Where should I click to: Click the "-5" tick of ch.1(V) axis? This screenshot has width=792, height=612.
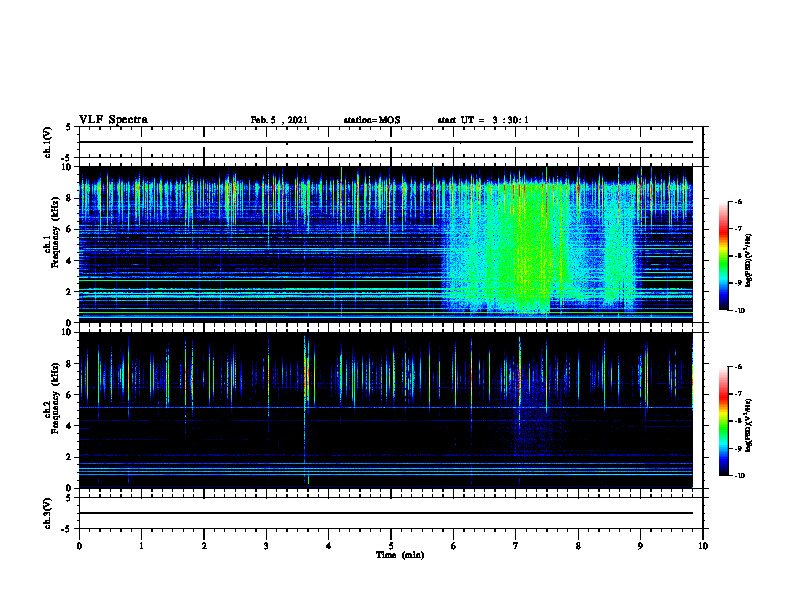(67, 158)
